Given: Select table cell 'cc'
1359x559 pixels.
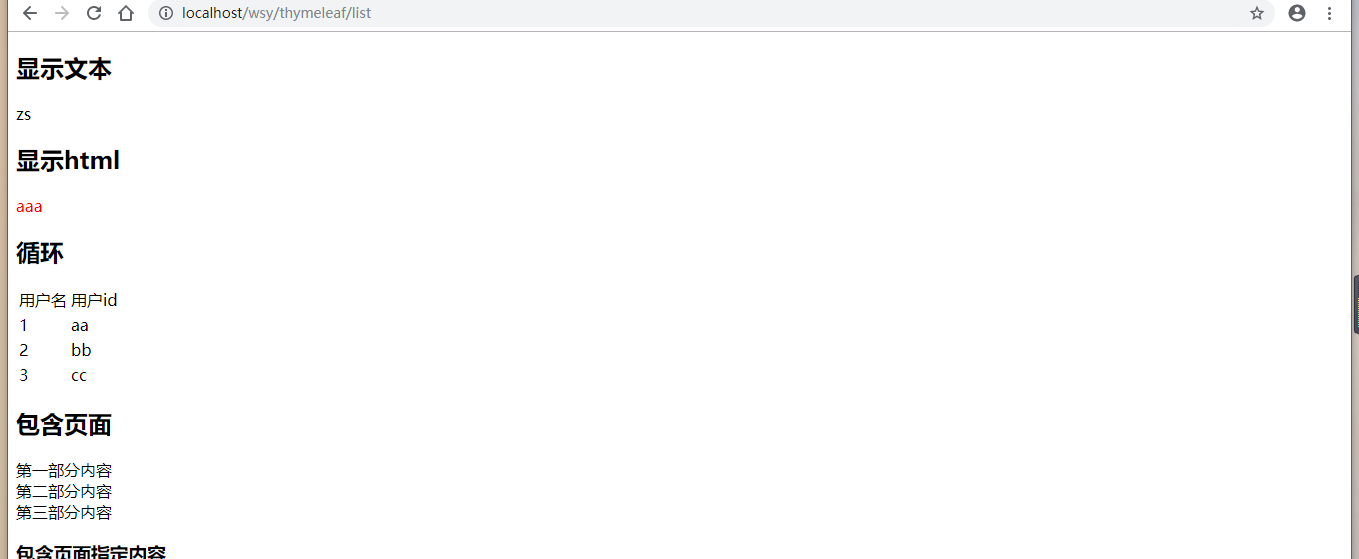Looking at the screenshot, I should pyautogui.click(x=79, y=375).
